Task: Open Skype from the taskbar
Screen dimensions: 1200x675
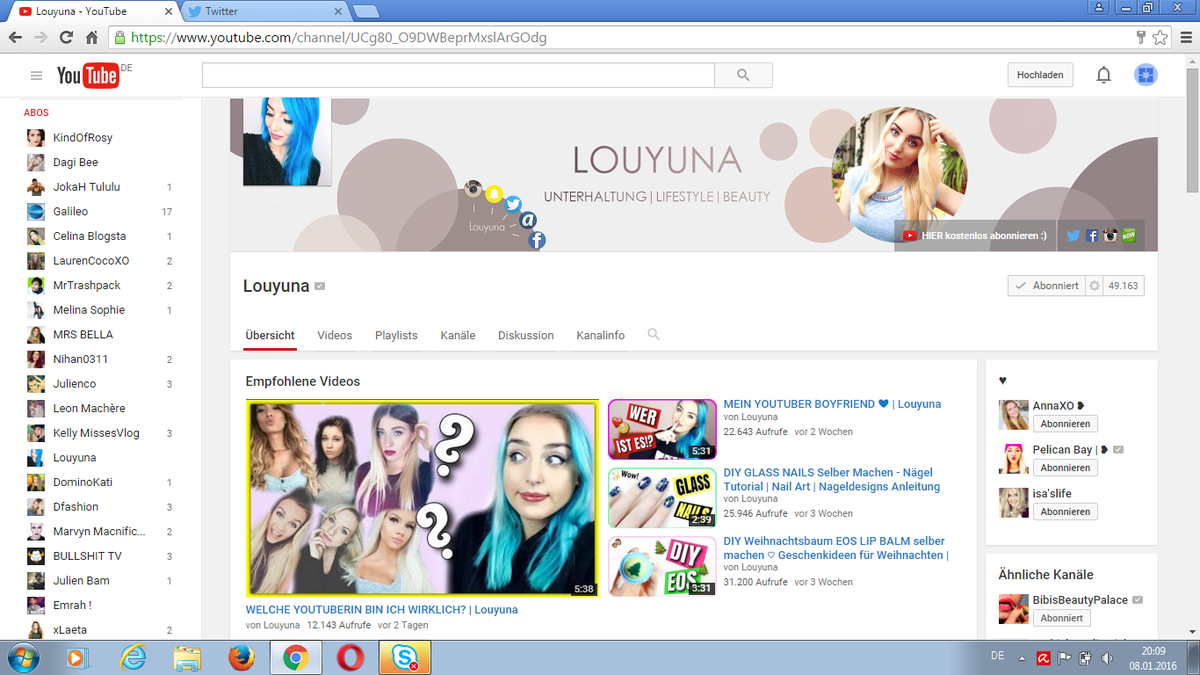Action: [x=404, y=657]
